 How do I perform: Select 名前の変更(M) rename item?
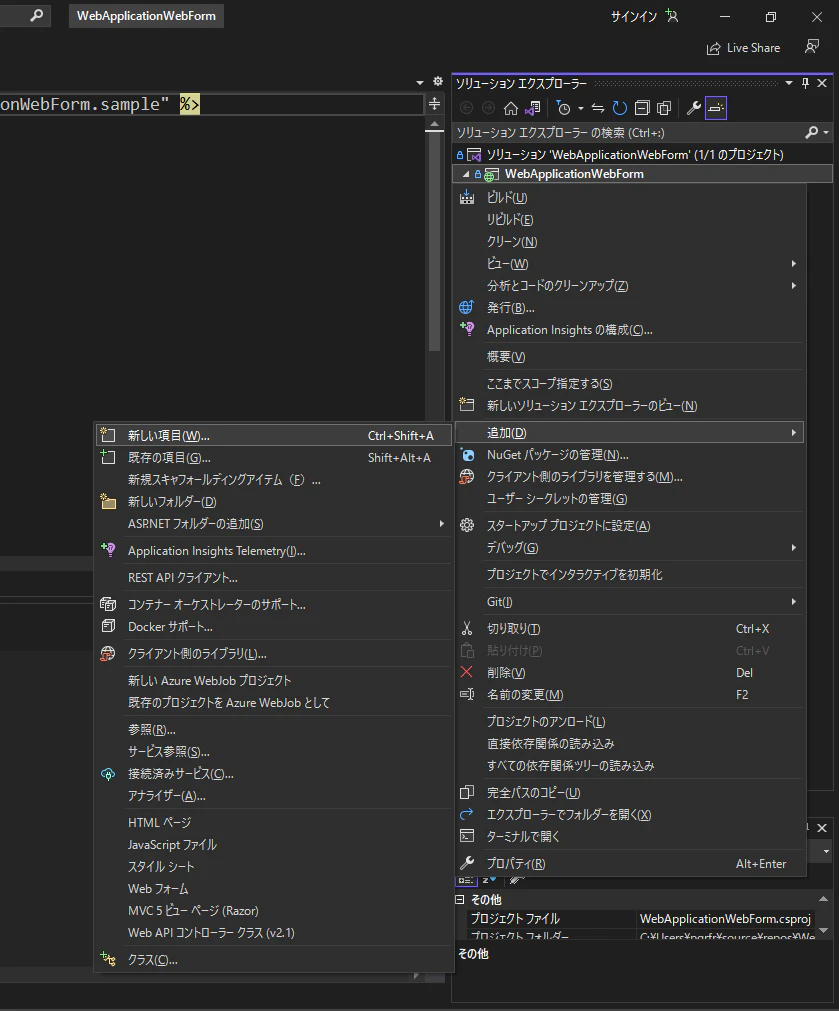pos(630,694)
